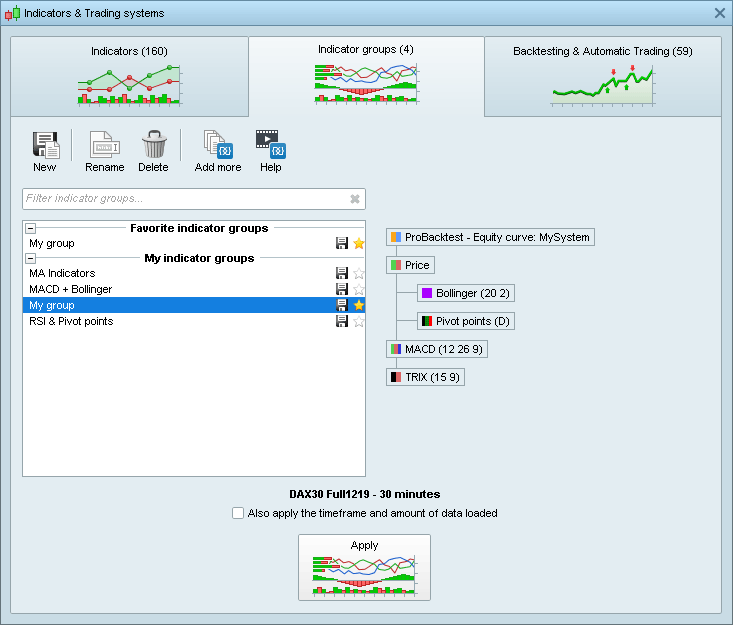Collapse the My indicator groups section

coord(30,258)
